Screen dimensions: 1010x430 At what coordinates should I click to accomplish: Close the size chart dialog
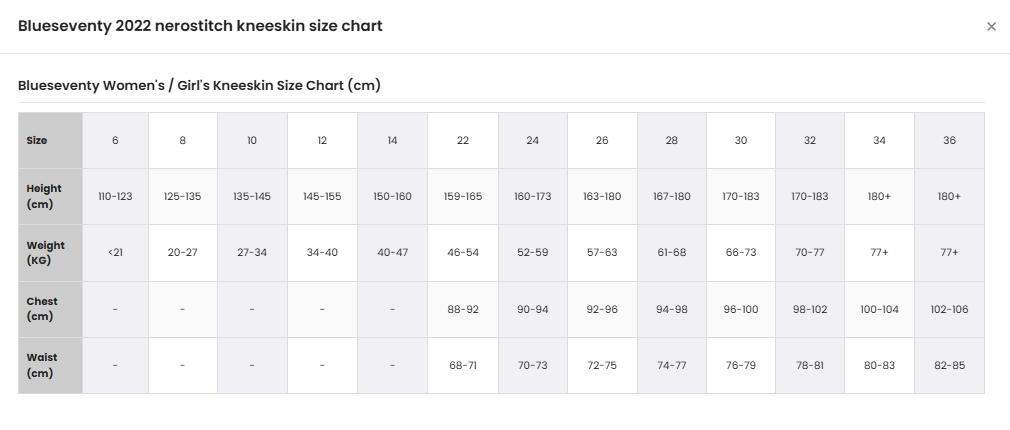pyautogui.click(x=991, y=26)
